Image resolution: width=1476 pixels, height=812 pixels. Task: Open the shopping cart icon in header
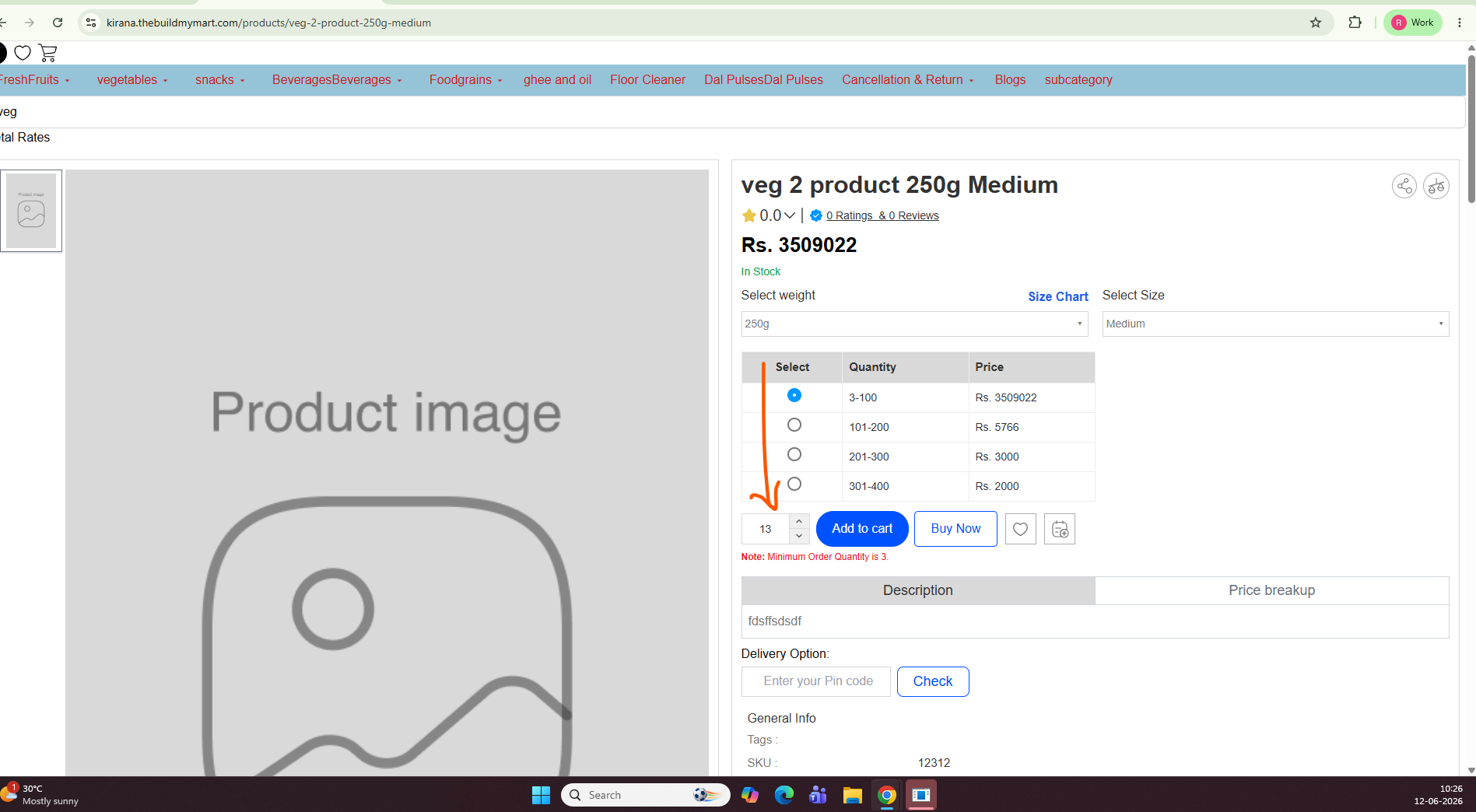[x=47, y=53]
